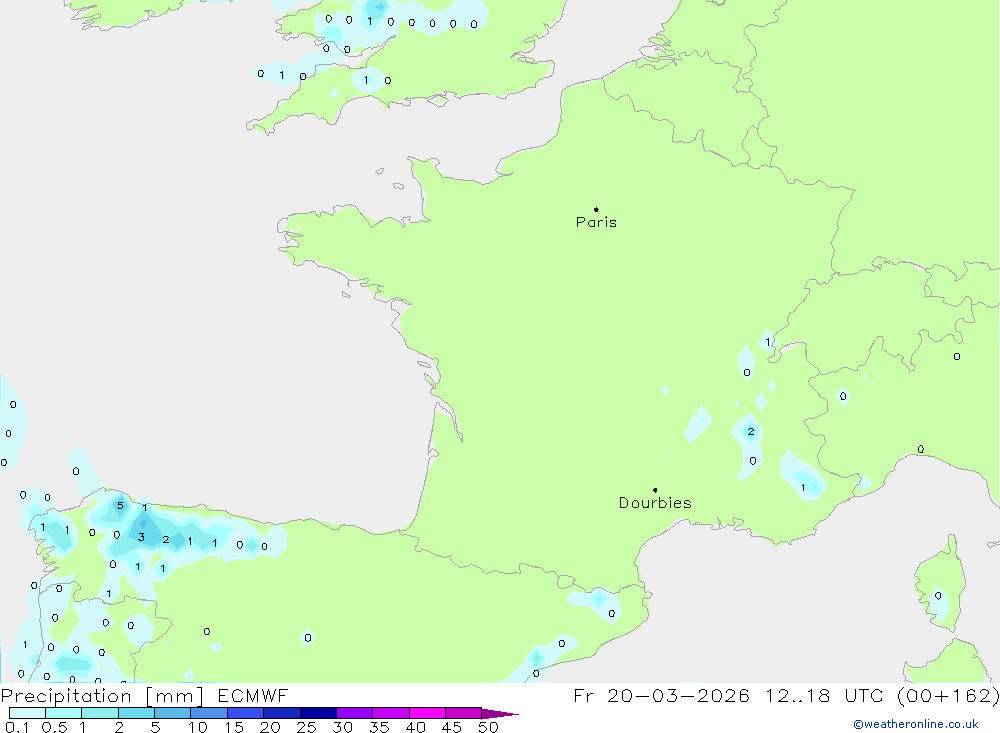Click the precipitation value 3 over northern Spain
The height and width of the screenshot is (733, 1000).
141,537
